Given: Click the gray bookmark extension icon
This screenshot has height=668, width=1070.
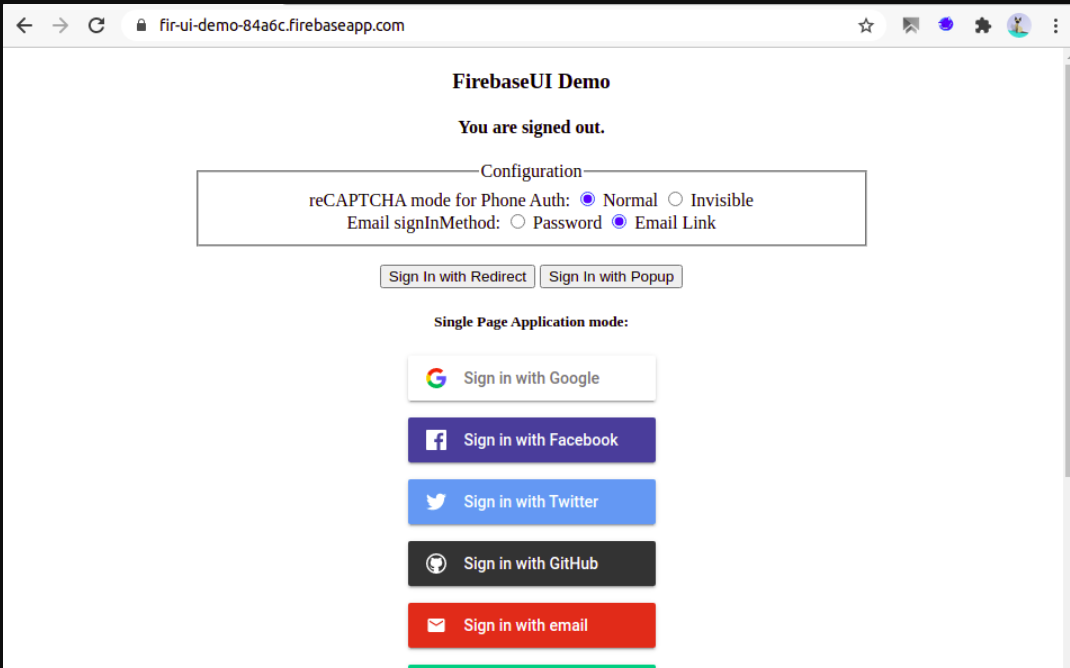Looking at the screenshot, I should [910, 26].
